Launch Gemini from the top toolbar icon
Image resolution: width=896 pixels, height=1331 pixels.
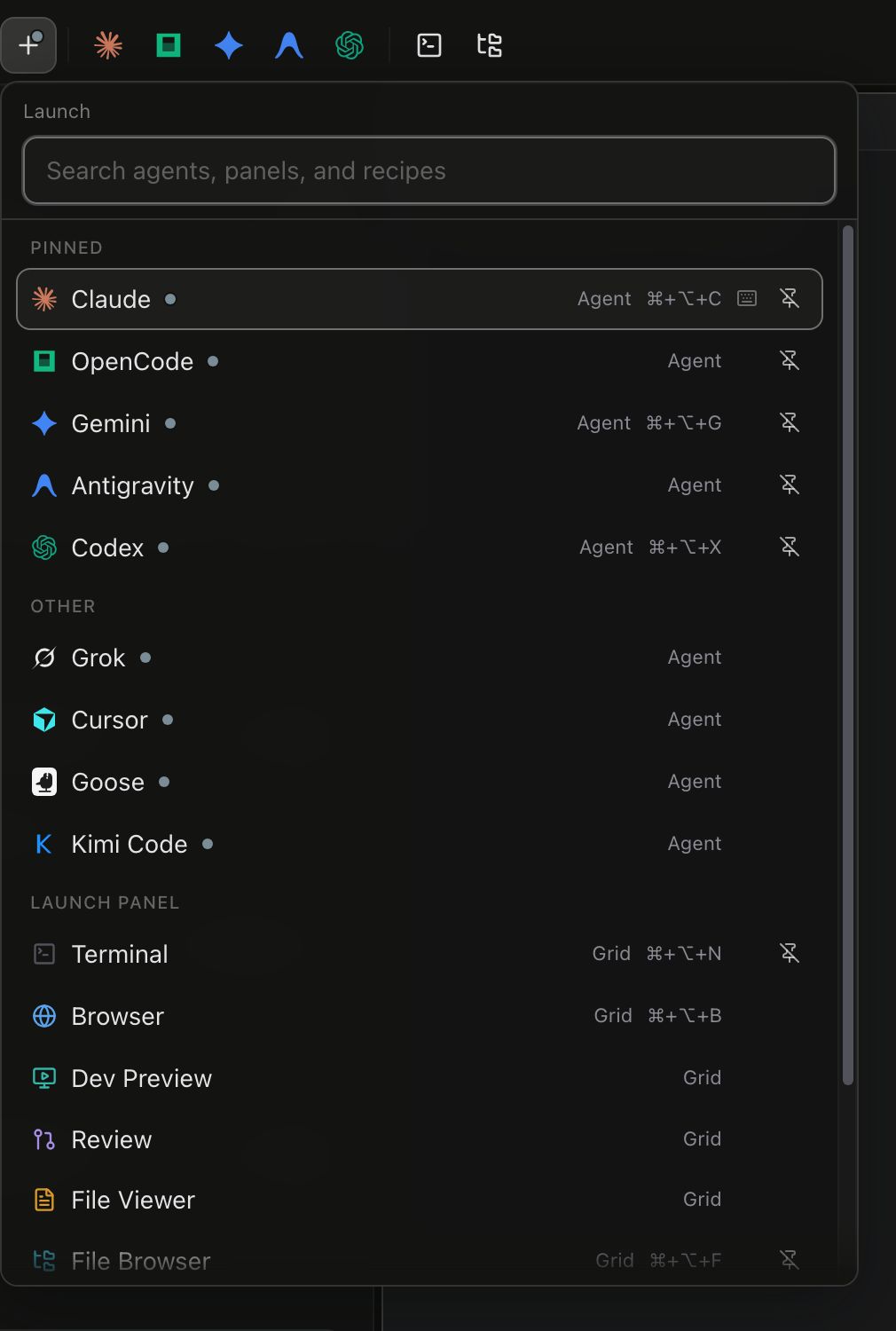click(229, 45)
